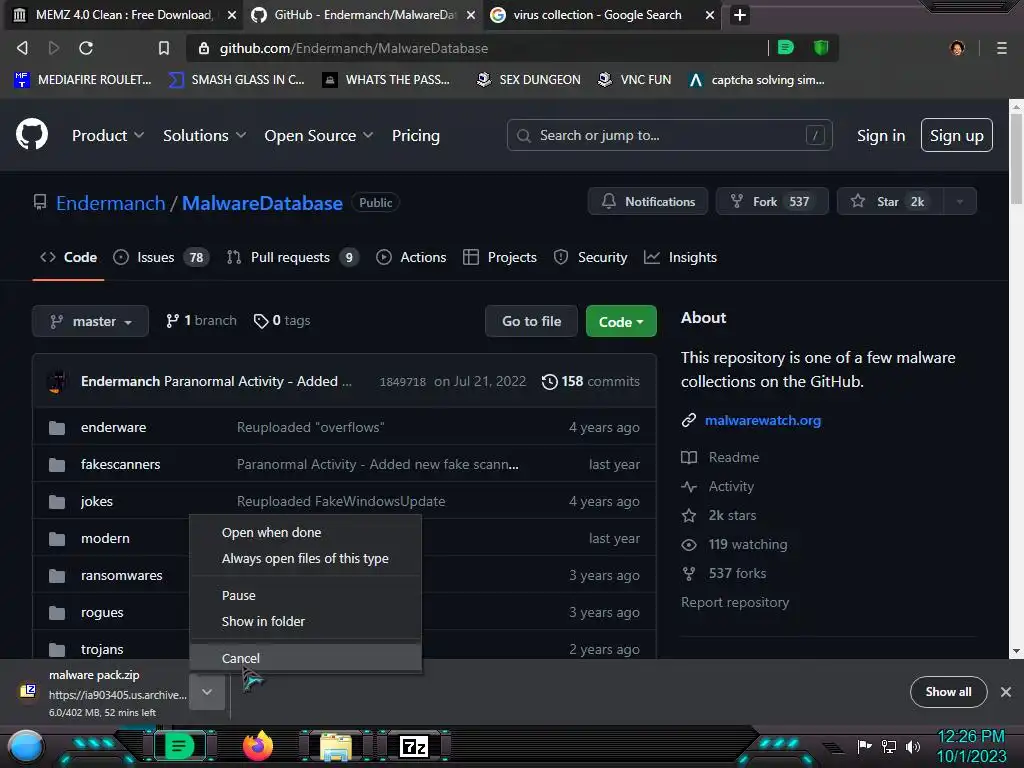Close the virus collection Google Search tab
Viewport: 1024px width, 768px height.
(x=709, y=15)
